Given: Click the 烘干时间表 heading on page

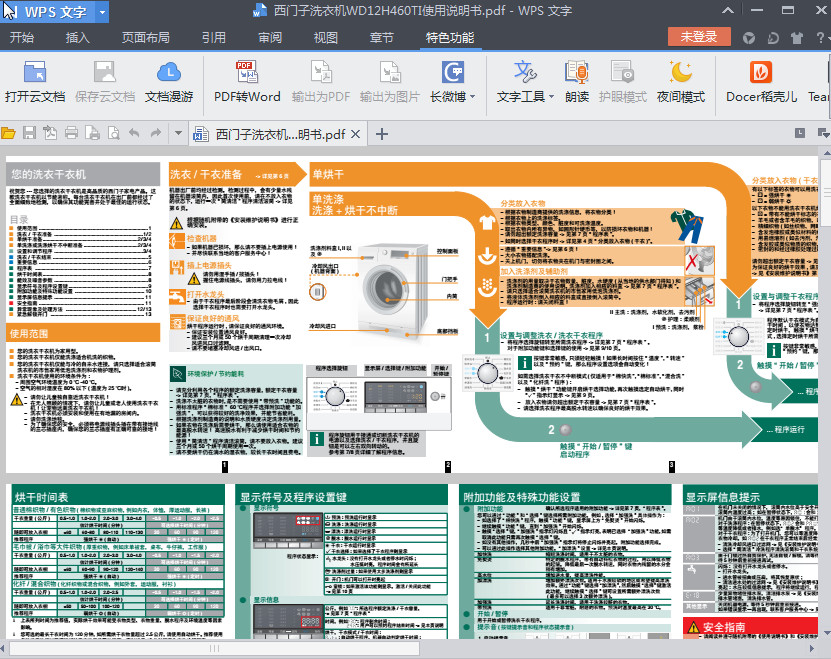Looking at the screenshot, I should click(42, 497).
